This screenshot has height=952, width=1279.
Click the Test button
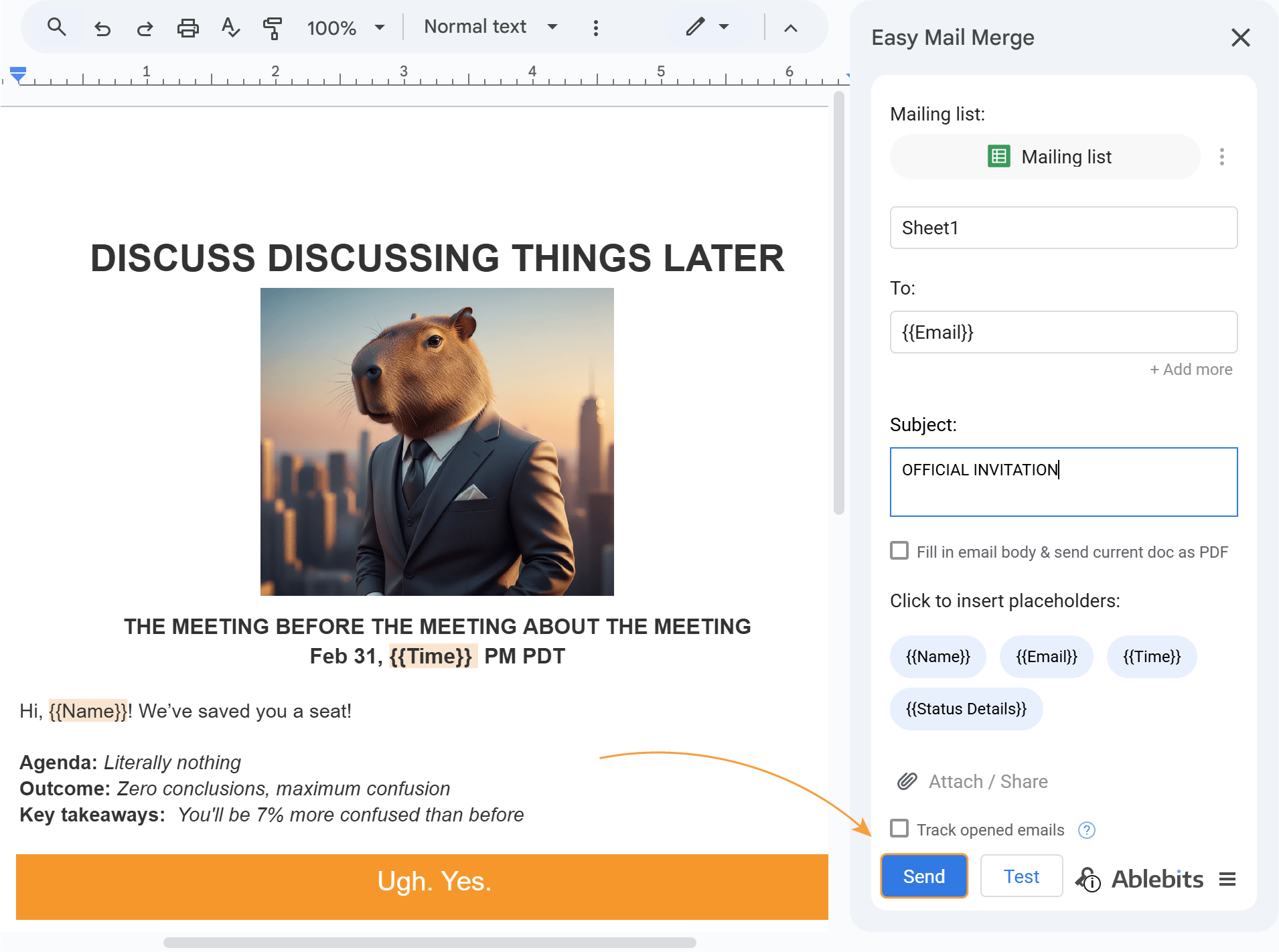coord(1021,876)
